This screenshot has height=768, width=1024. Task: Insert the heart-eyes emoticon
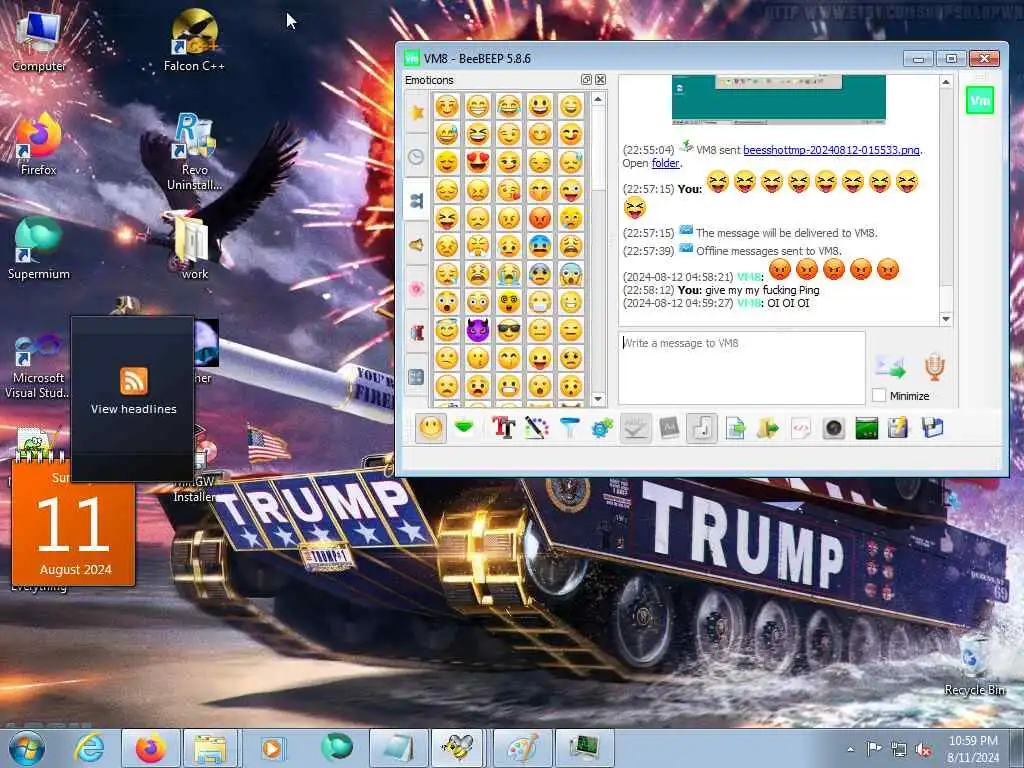pyautogui.click(x=478, y=162)
